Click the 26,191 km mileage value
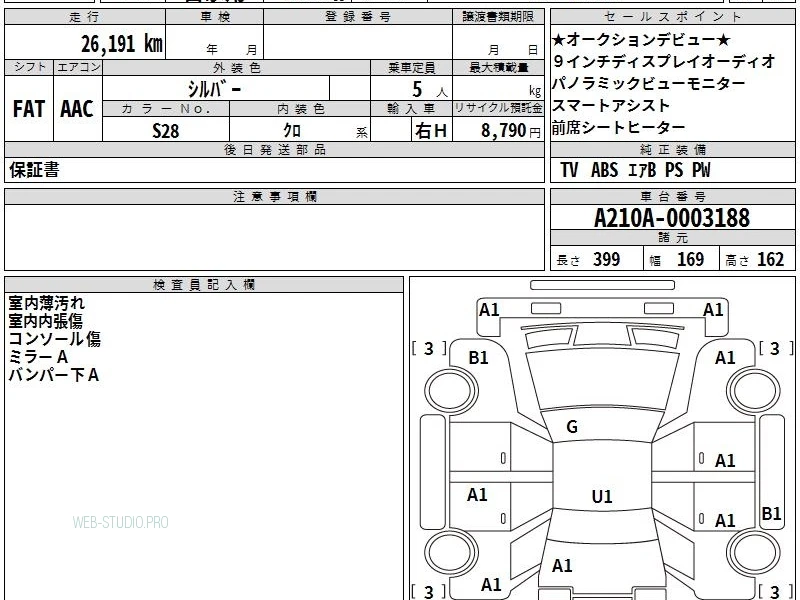 click(122, 44)
